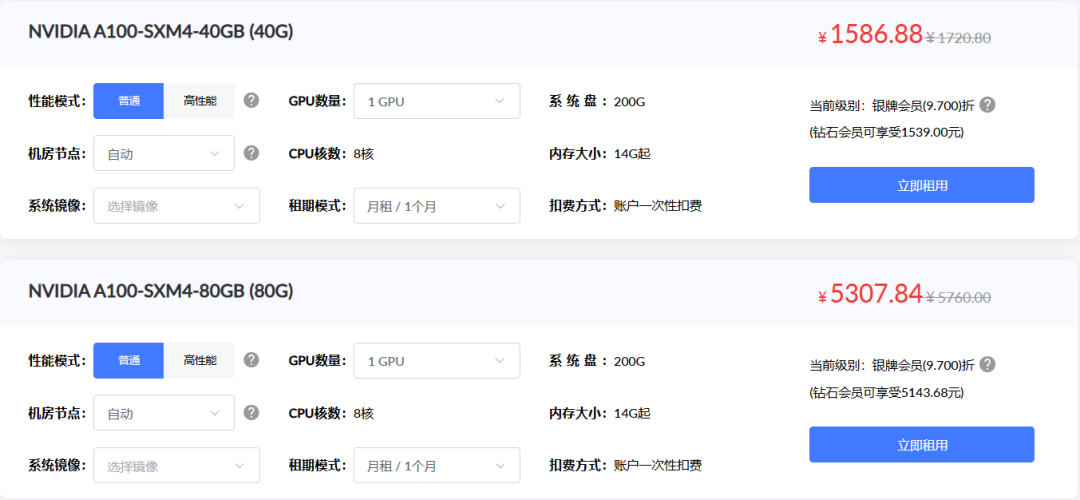
Task: Select 高性能 performance mode for A100 40GB
Action: [200, 101]
